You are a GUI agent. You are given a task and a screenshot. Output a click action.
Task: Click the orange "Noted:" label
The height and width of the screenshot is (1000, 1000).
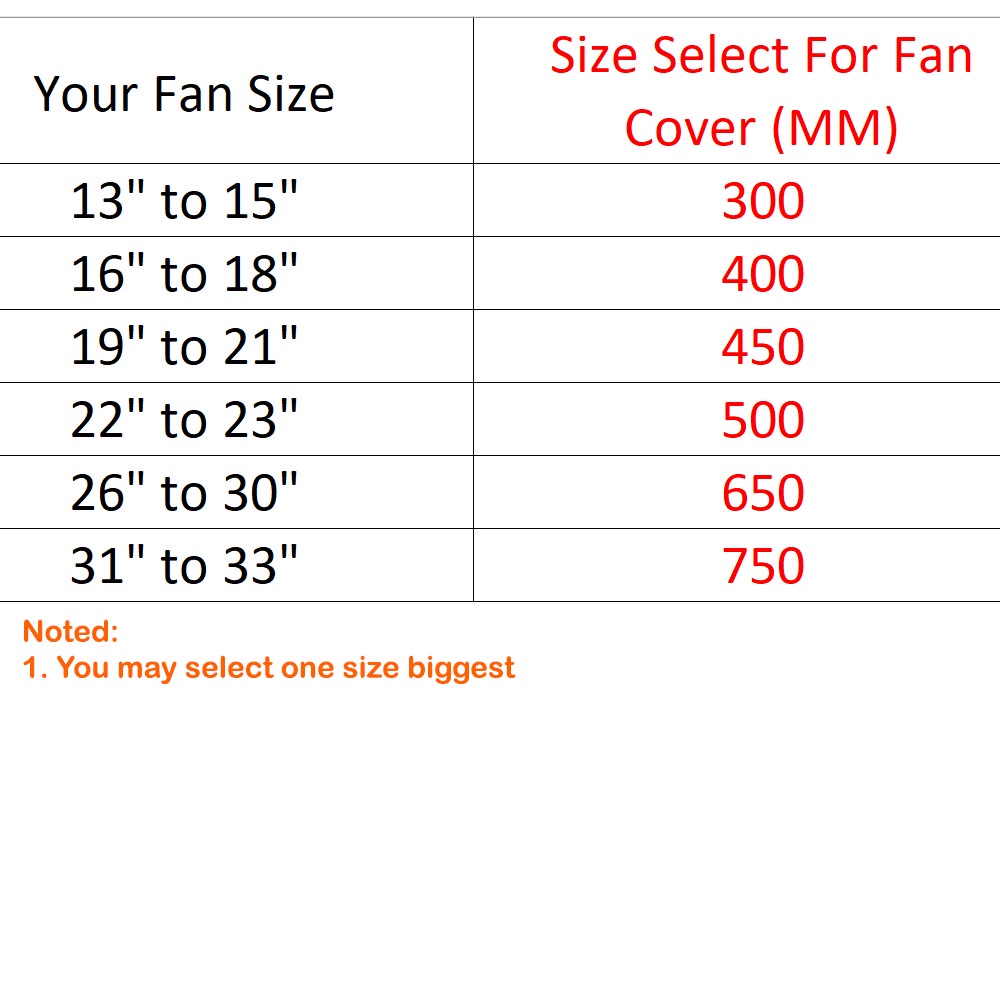(x=70, y=632)
